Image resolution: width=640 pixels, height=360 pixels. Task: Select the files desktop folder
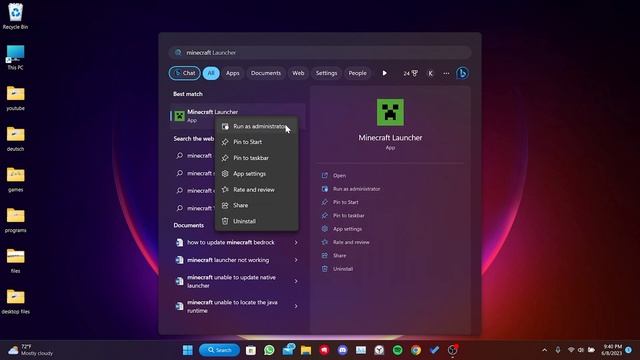coord(16,260)
